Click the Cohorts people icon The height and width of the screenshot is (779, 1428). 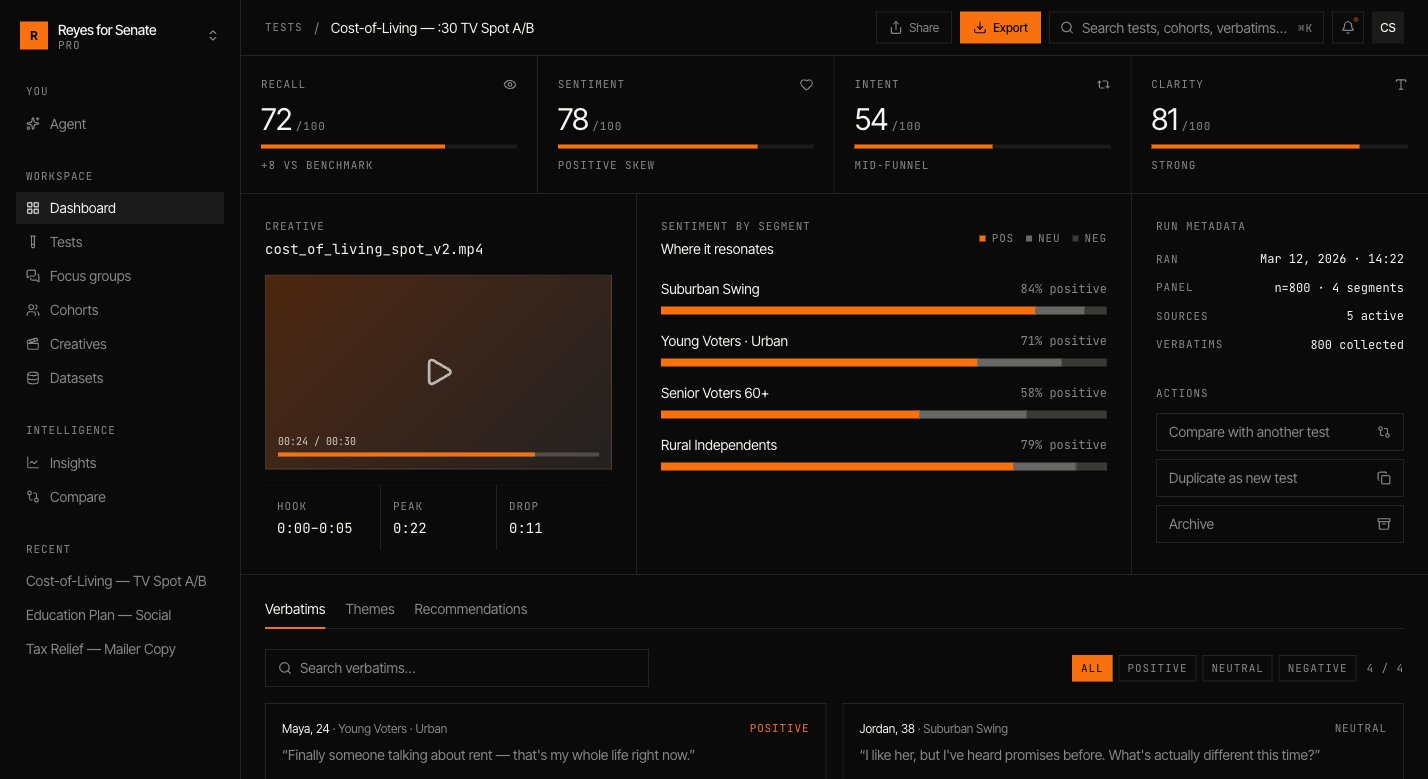33,310
